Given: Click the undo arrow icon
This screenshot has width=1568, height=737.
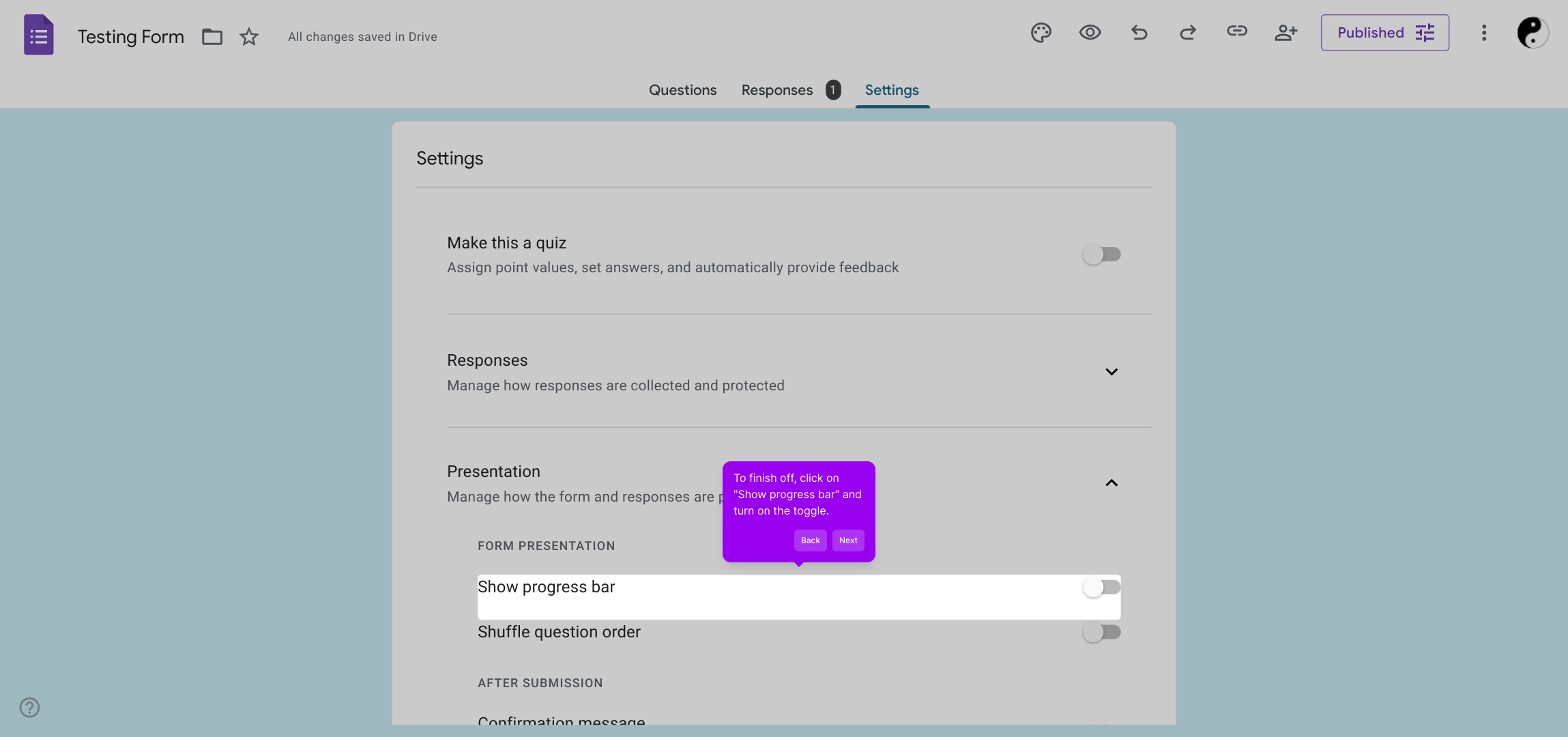Looking at the screenshot, I should (x=1139, y=33).
